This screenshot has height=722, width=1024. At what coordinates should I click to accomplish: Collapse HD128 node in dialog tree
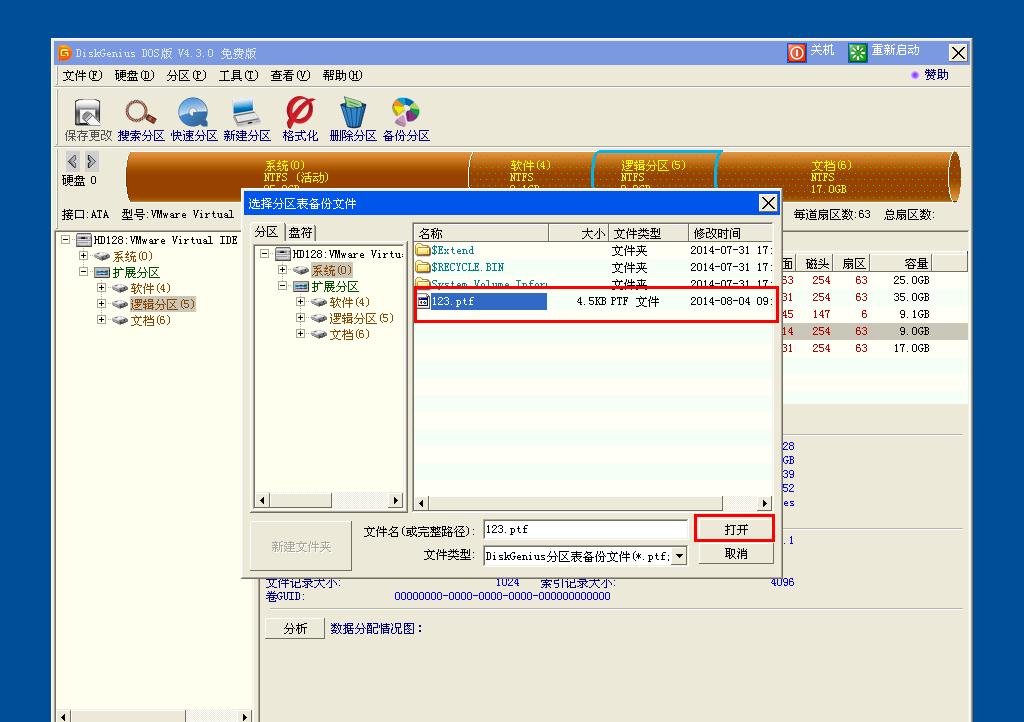[264, 253]
